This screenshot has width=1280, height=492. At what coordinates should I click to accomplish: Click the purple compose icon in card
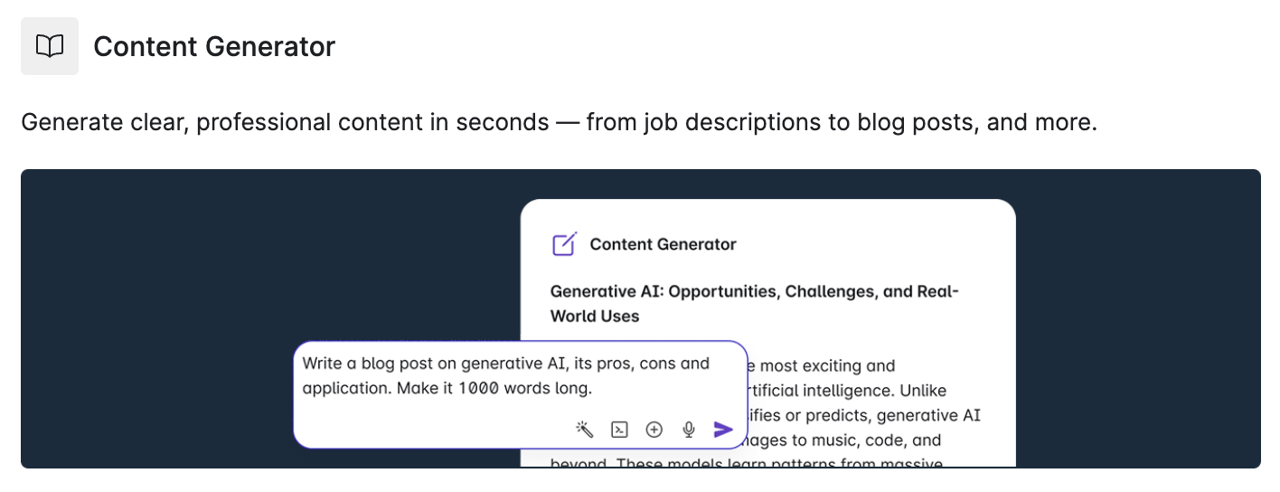pos(564,244)
